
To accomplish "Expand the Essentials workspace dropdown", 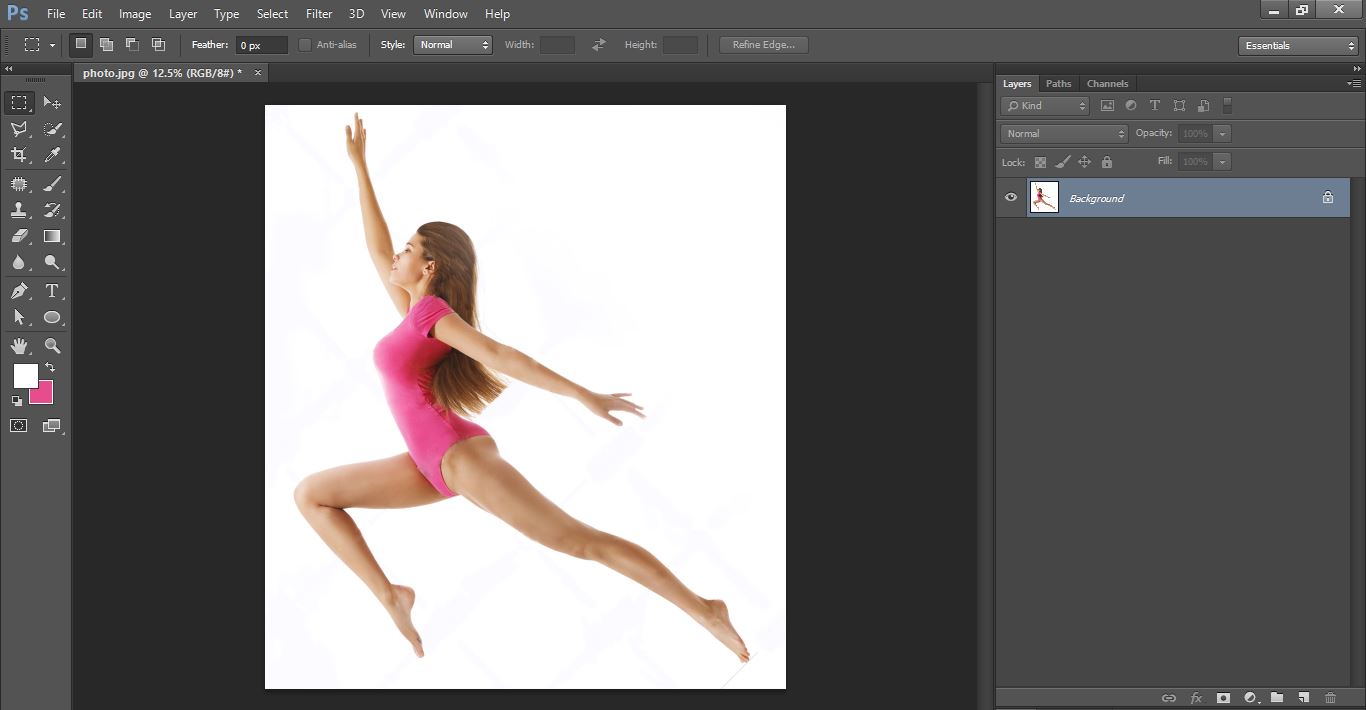I will pyautogui.click(x=1297, y=46).
